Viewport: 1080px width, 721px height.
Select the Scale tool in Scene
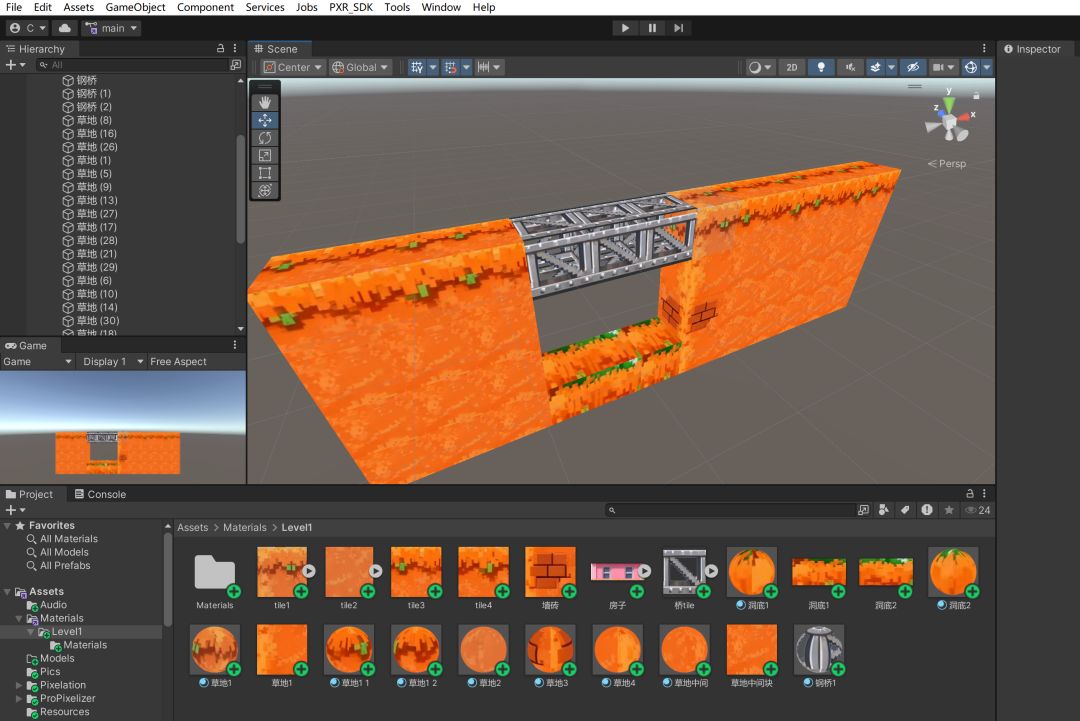tap(265, 155)
